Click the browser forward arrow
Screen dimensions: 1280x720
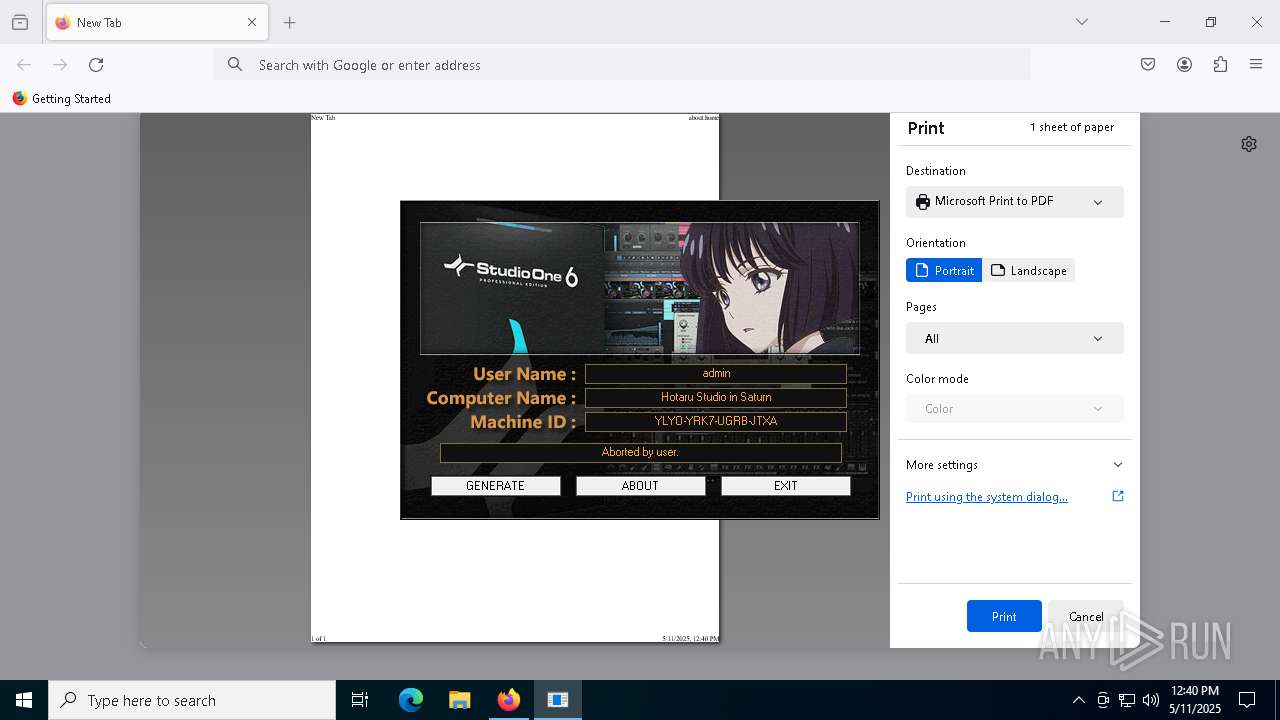click(60, 65)
